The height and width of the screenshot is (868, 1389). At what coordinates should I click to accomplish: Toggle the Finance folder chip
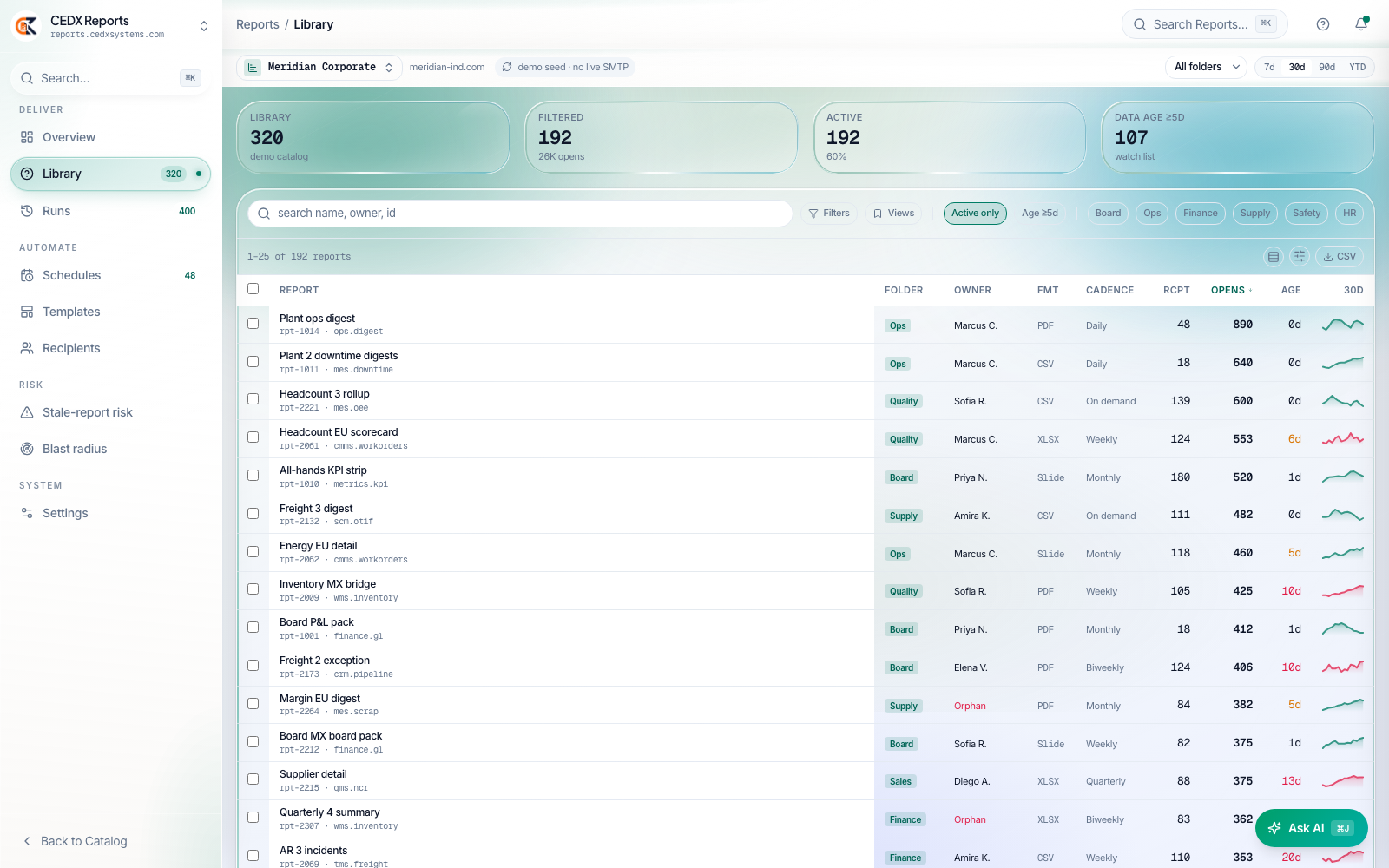[1201, 213]
